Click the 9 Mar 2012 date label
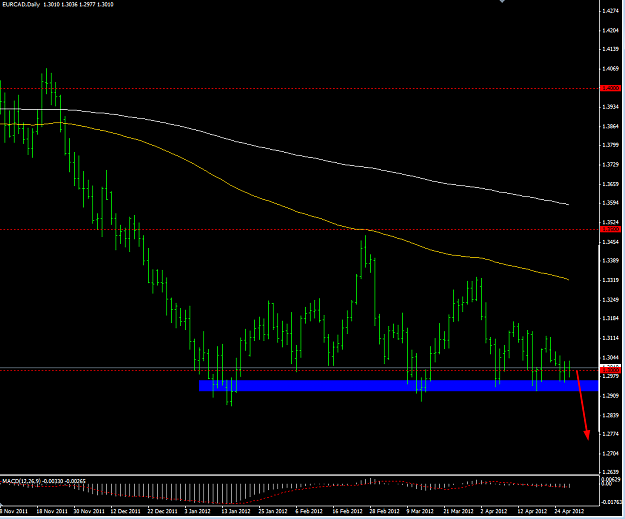The image size is (625, 519). pos(420,511)
